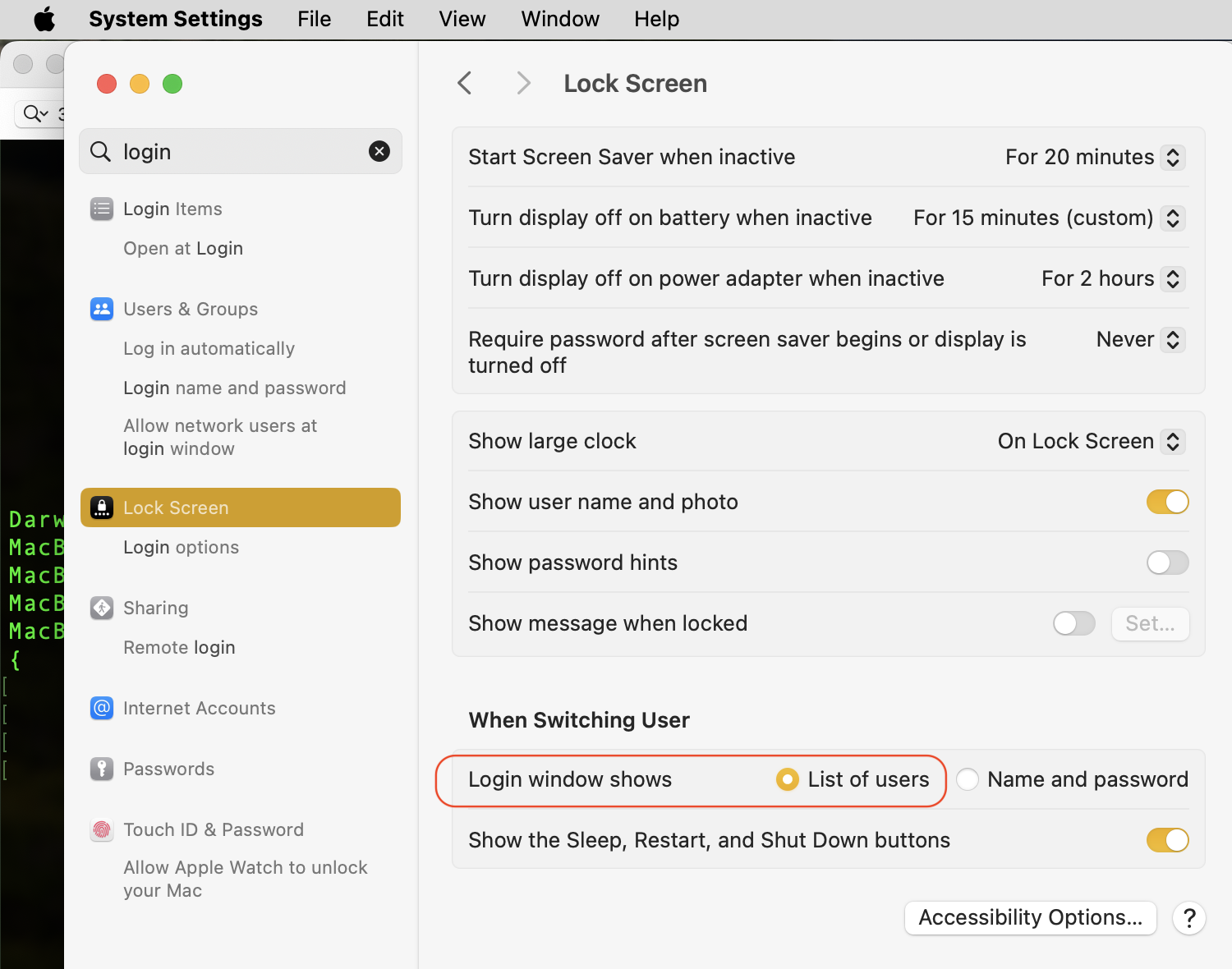Open the Help menu
Viewport: 1232px width, 969px height.
tap(656, 19)
